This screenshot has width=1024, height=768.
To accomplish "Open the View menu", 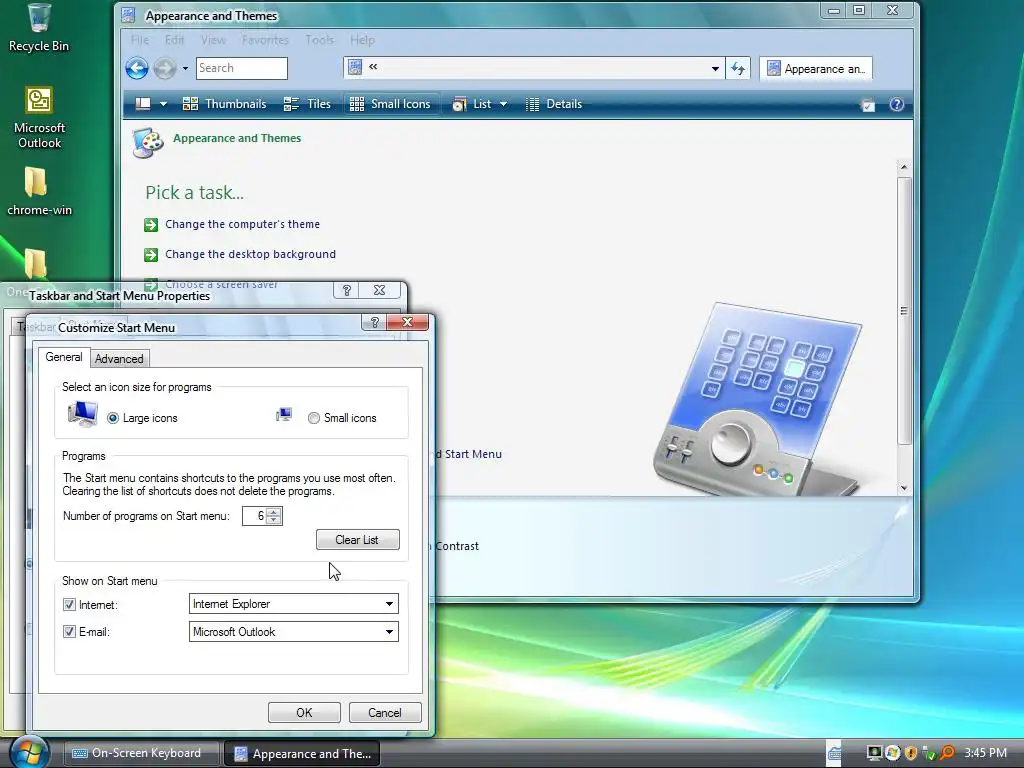I will coord(214,40).
